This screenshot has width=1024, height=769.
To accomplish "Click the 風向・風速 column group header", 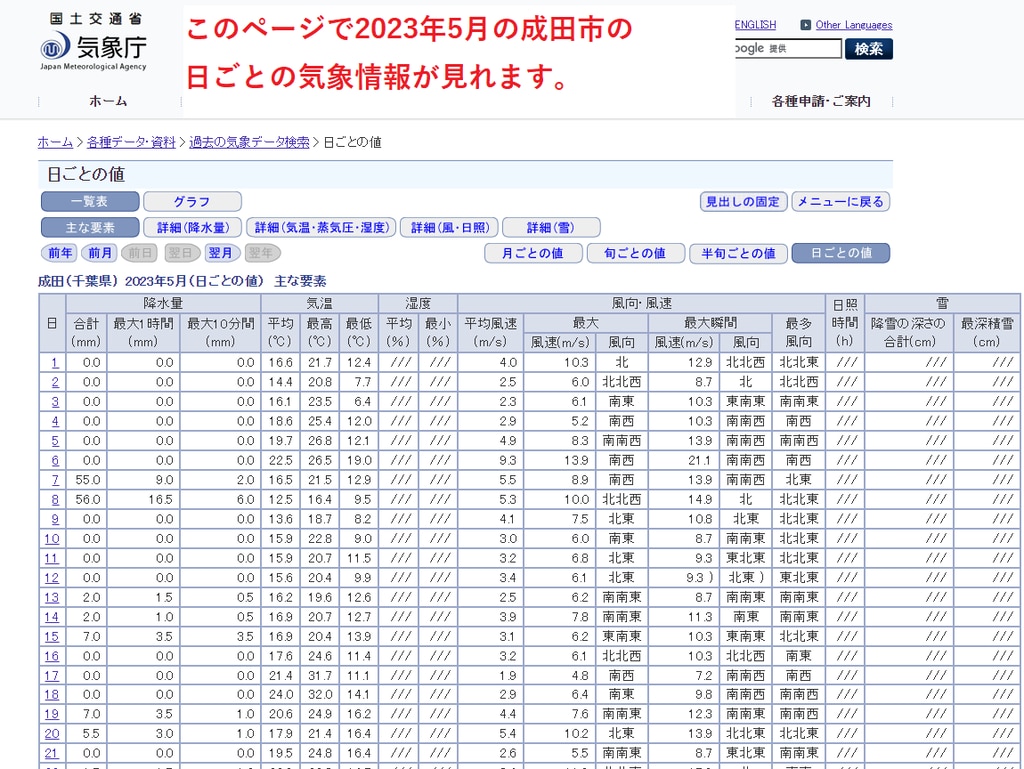I will (x=641, y=304).
